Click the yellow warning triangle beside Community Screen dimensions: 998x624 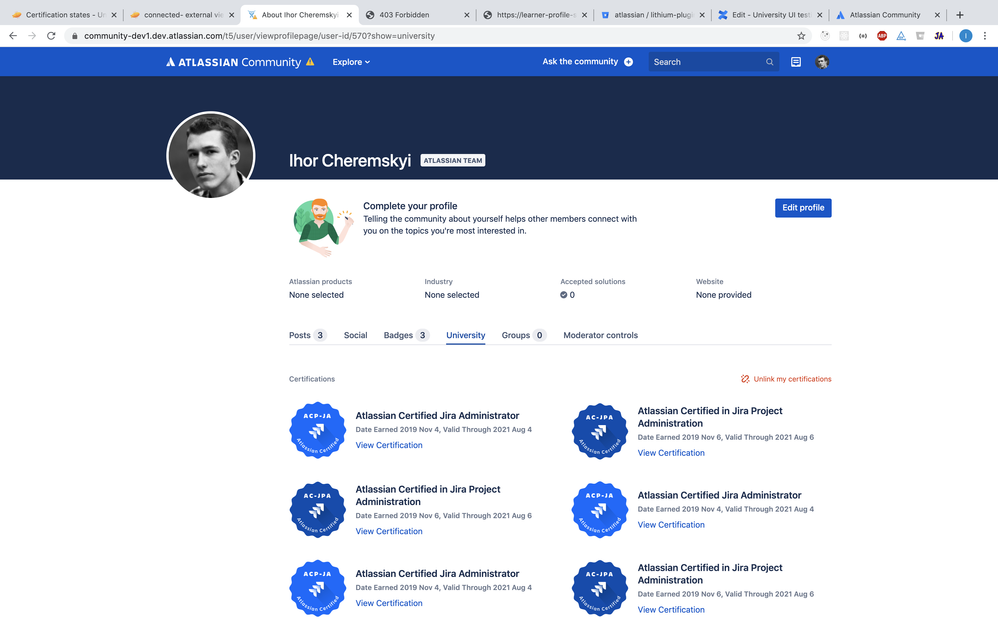[x=310, y=62]
